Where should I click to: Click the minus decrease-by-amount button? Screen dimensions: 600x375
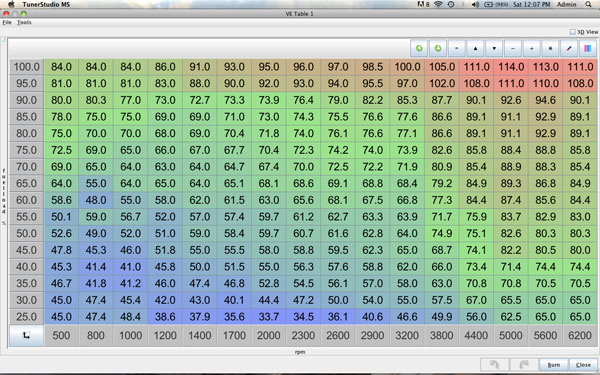click(x=513, y=49)
